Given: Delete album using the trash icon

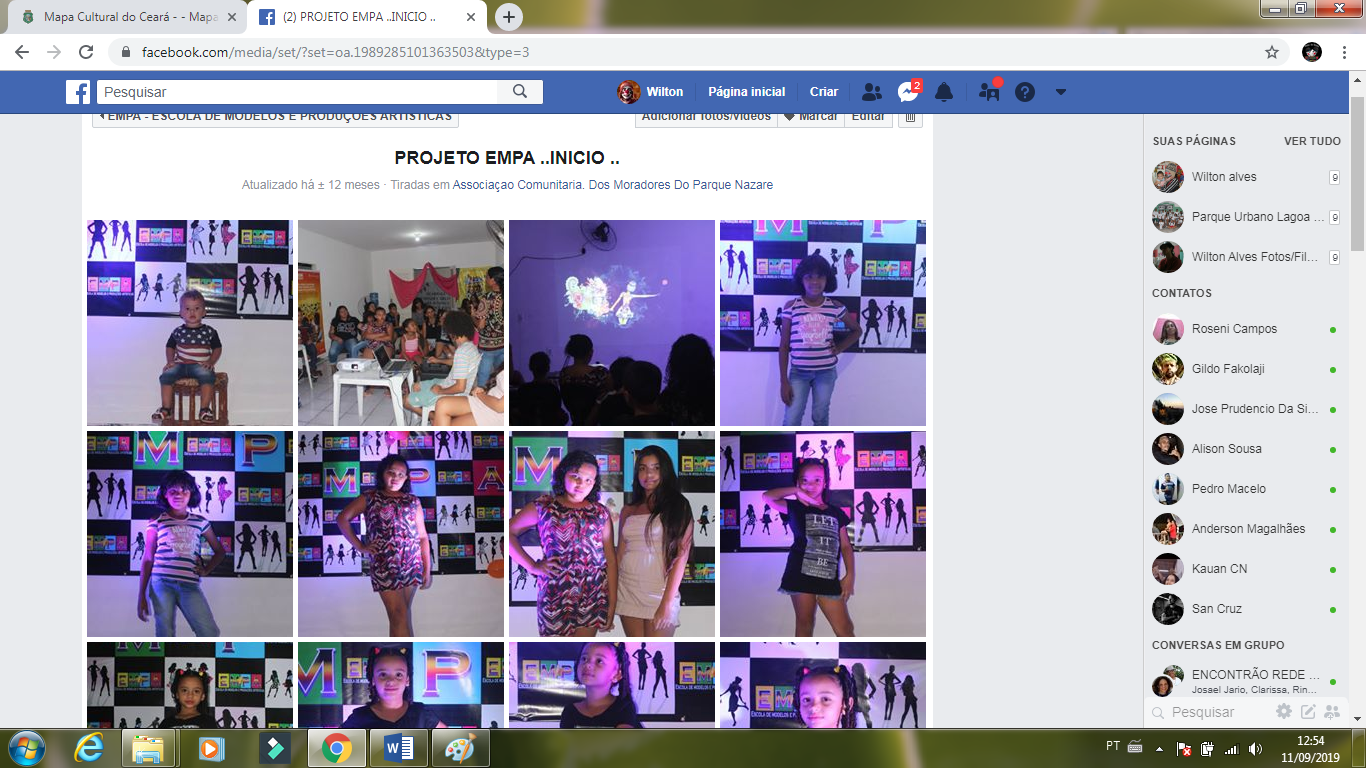Looking at the screenshot, I should [909, 117].
